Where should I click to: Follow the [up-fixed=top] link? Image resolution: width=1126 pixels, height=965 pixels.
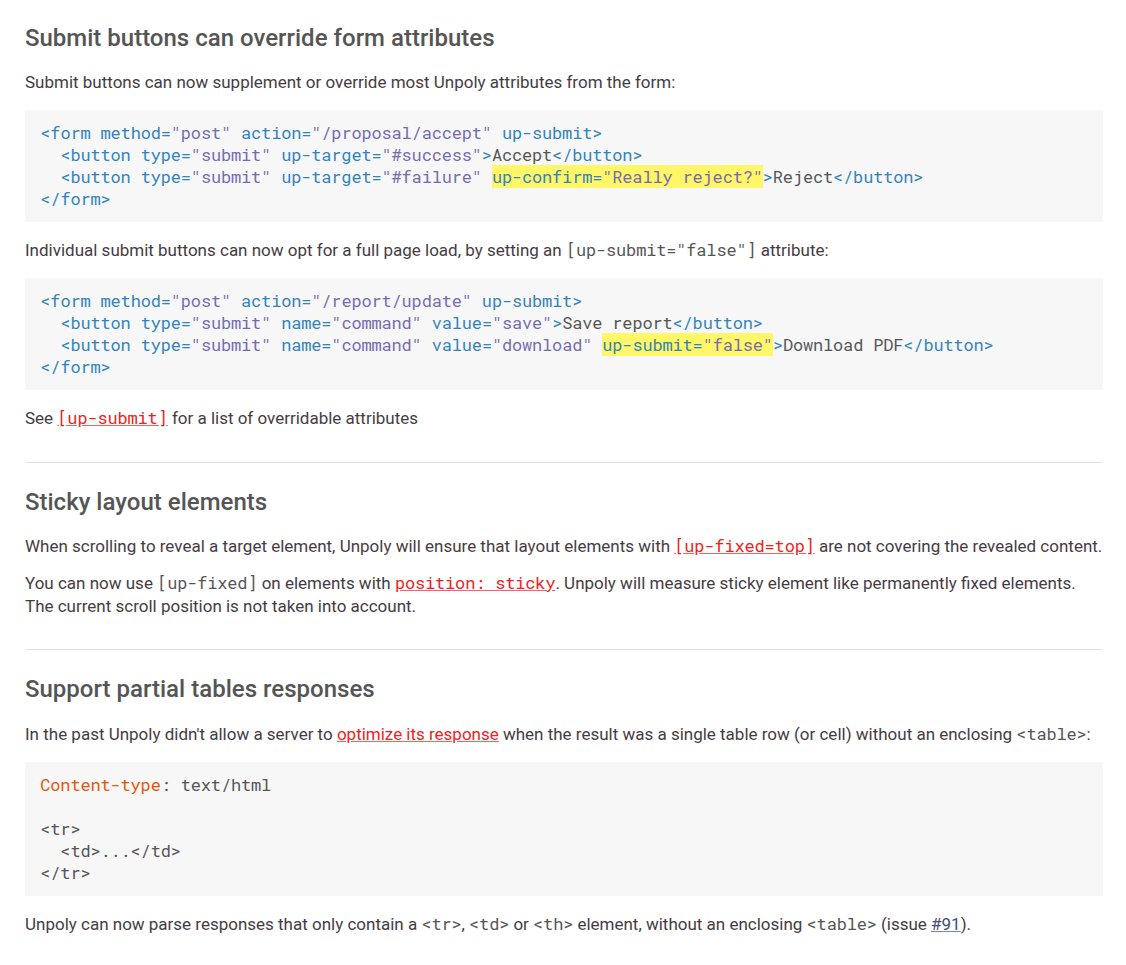tap(744, 546)
